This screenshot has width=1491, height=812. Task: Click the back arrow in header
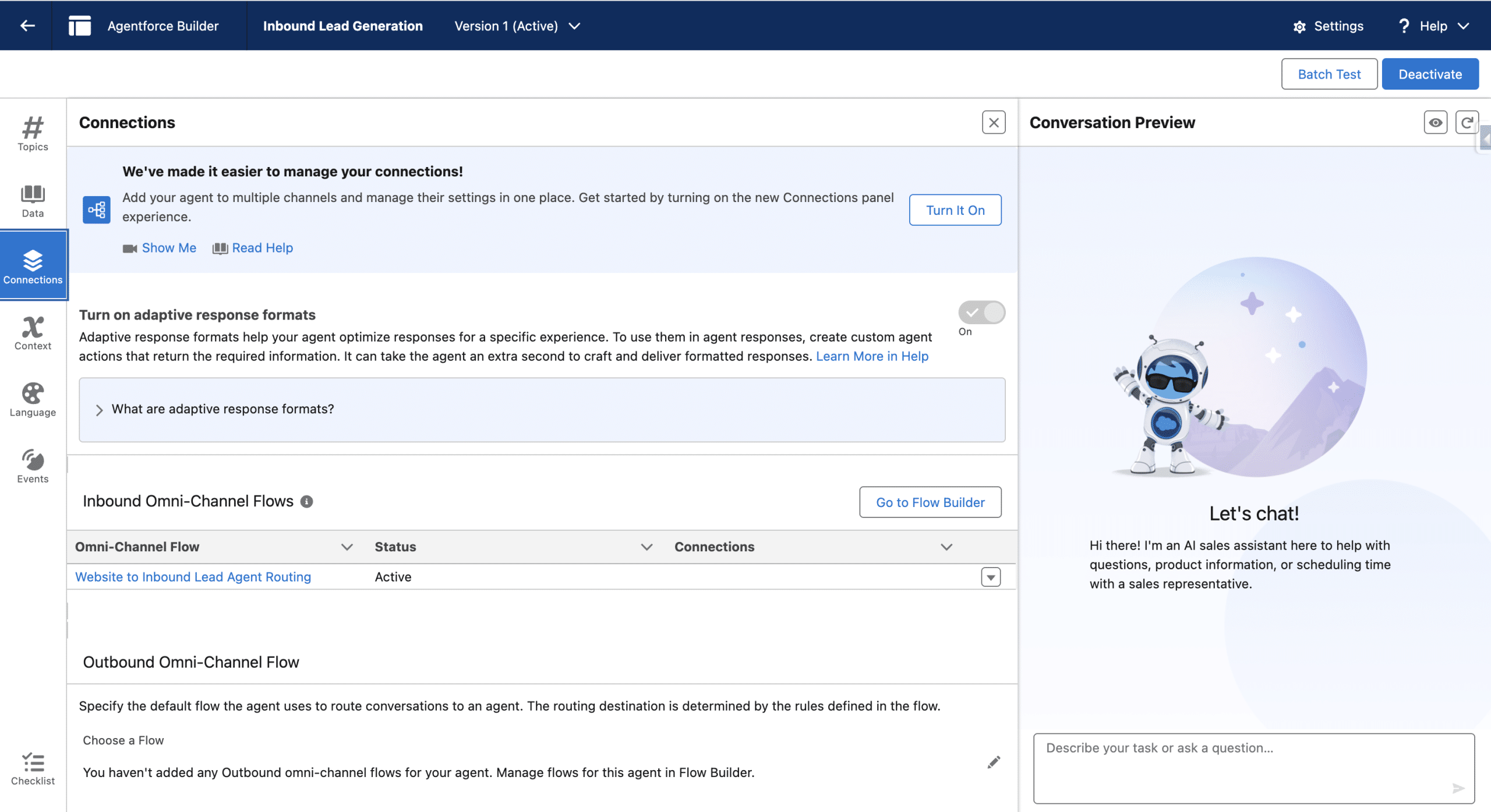pos(27,26)
